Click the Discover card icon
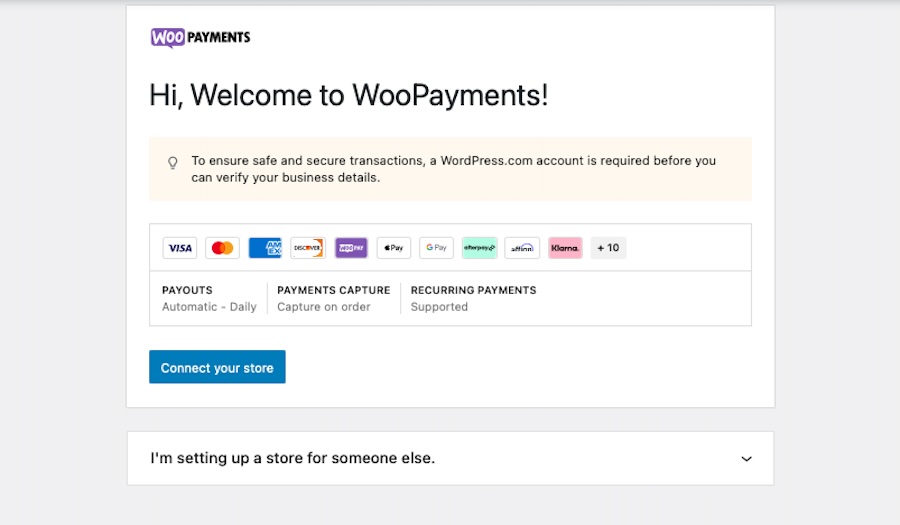 point(308,248)
